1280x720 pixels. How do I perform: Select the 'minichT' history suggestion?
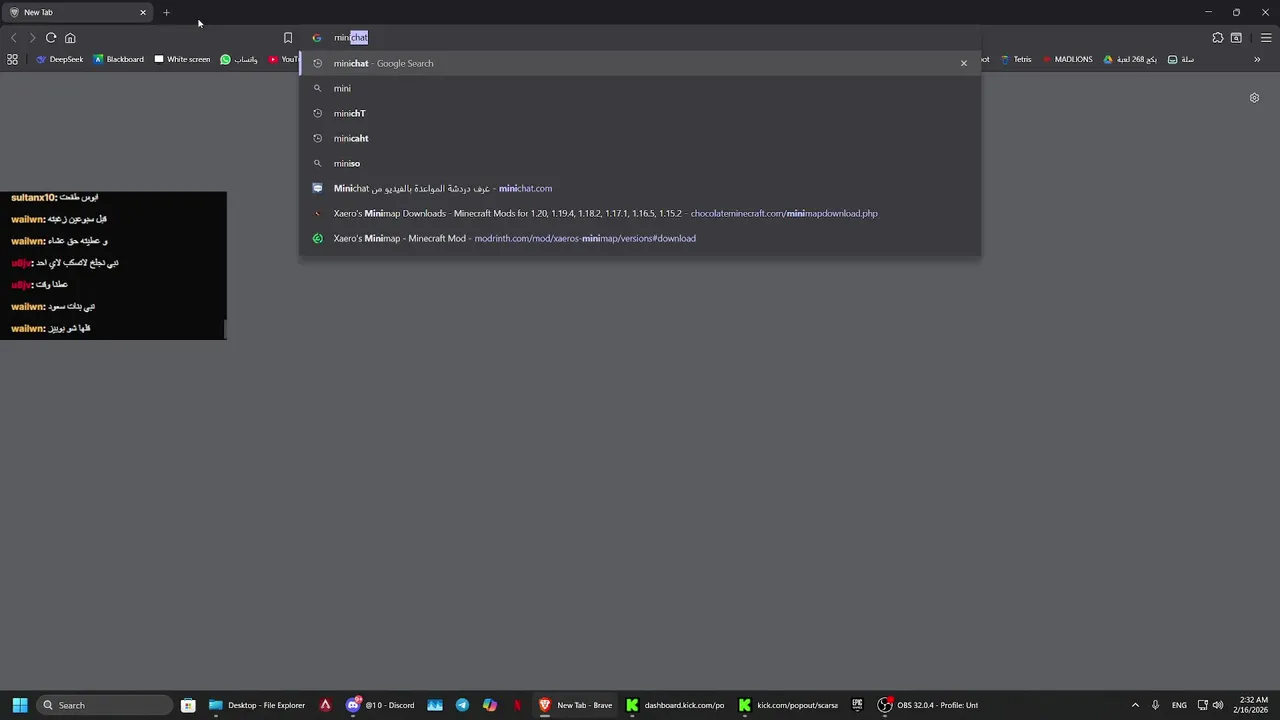(x=640, y=113)
